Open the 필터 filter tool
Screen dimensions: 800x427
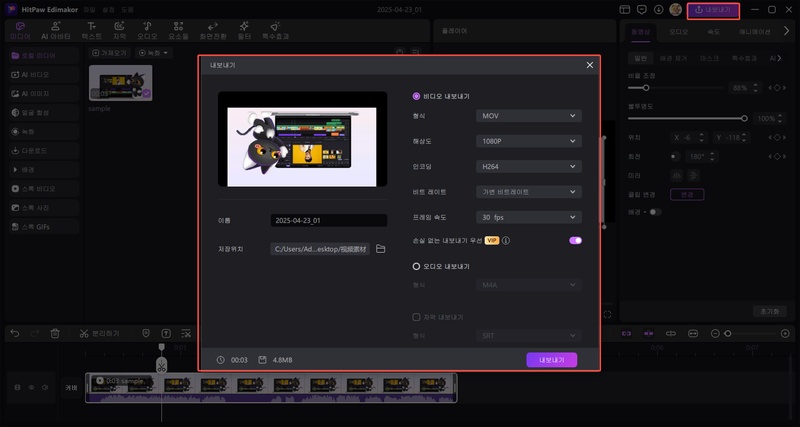(244, 31)
